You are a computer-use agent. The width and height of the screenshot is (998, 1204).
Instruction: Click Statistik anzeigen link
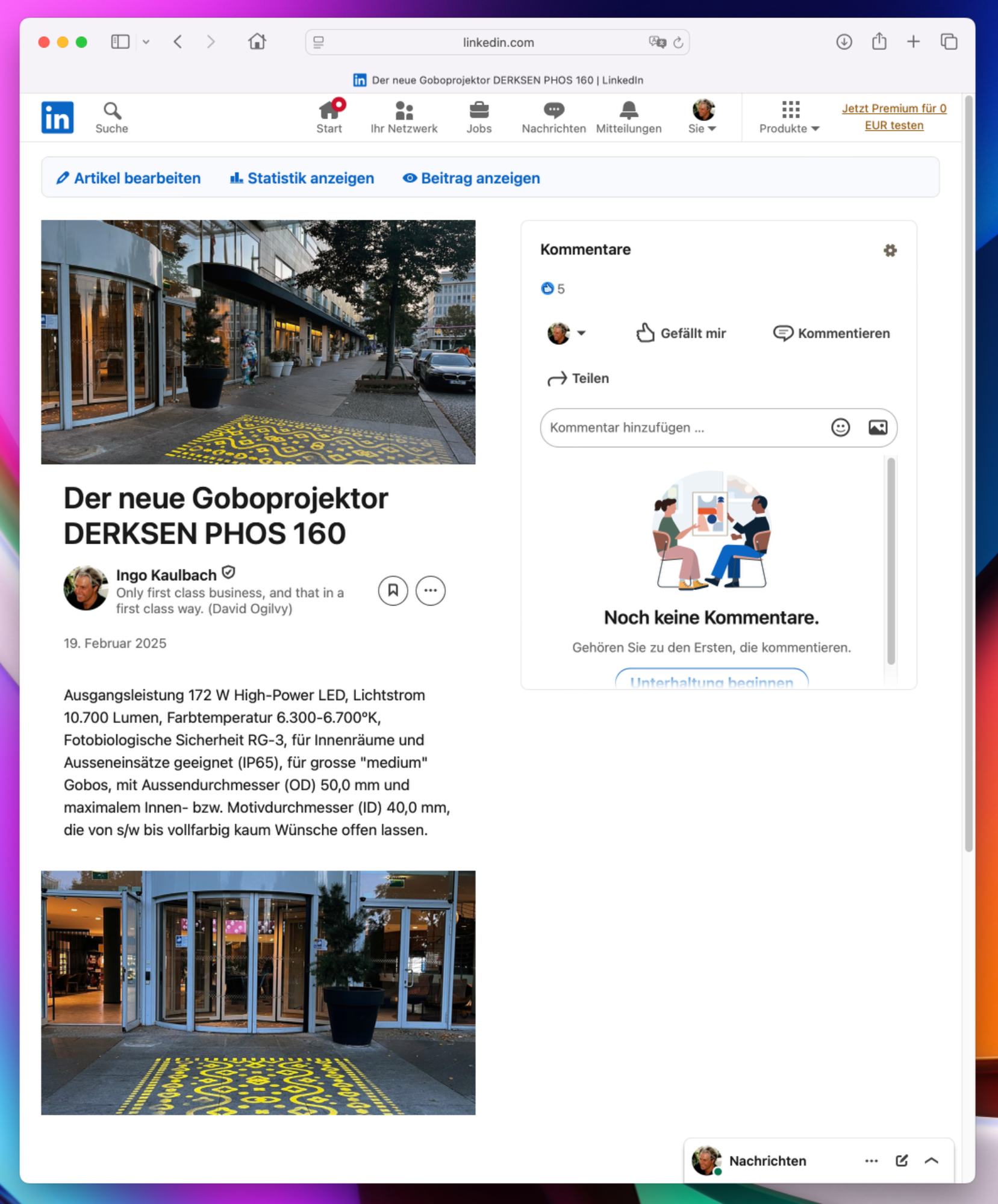(302, 178)
